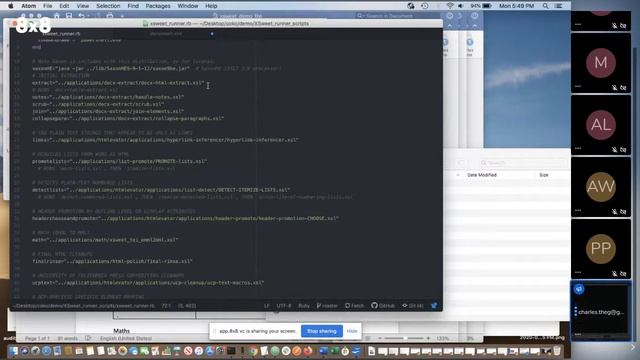Open the View menu
Screen dimensions: 640x360
(83, 6)
